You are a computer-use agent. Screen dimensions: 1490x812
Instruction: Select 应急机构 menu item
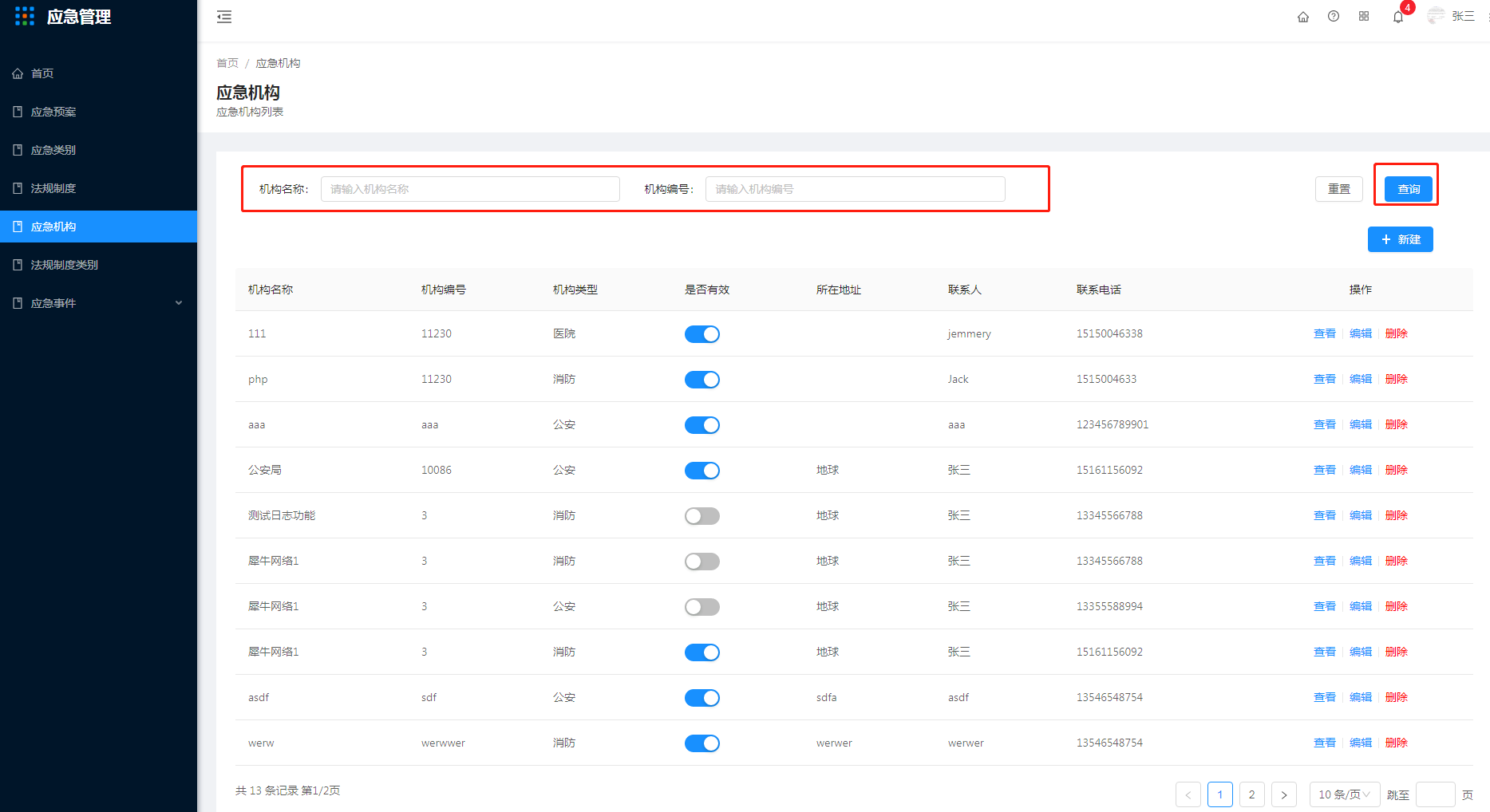(98, 227)
